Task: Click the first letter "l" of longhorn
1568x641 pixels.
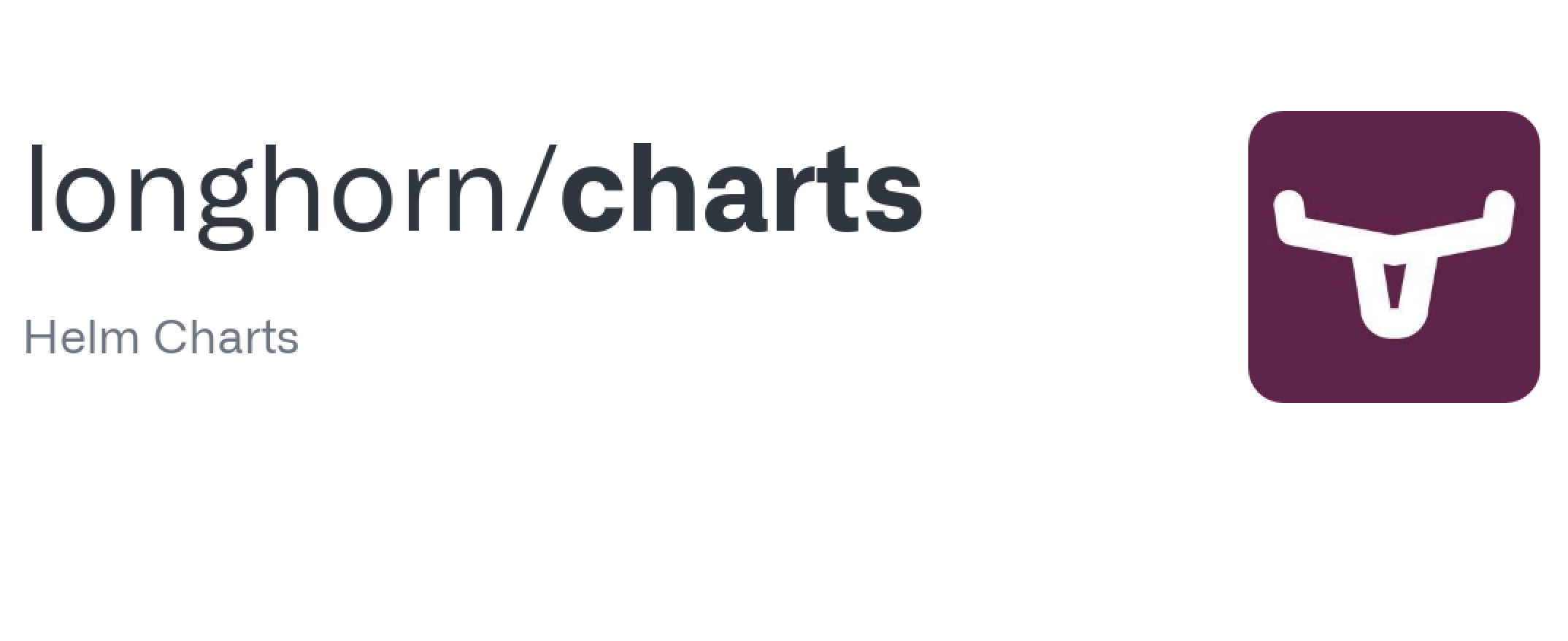Action: pos(34,188)
